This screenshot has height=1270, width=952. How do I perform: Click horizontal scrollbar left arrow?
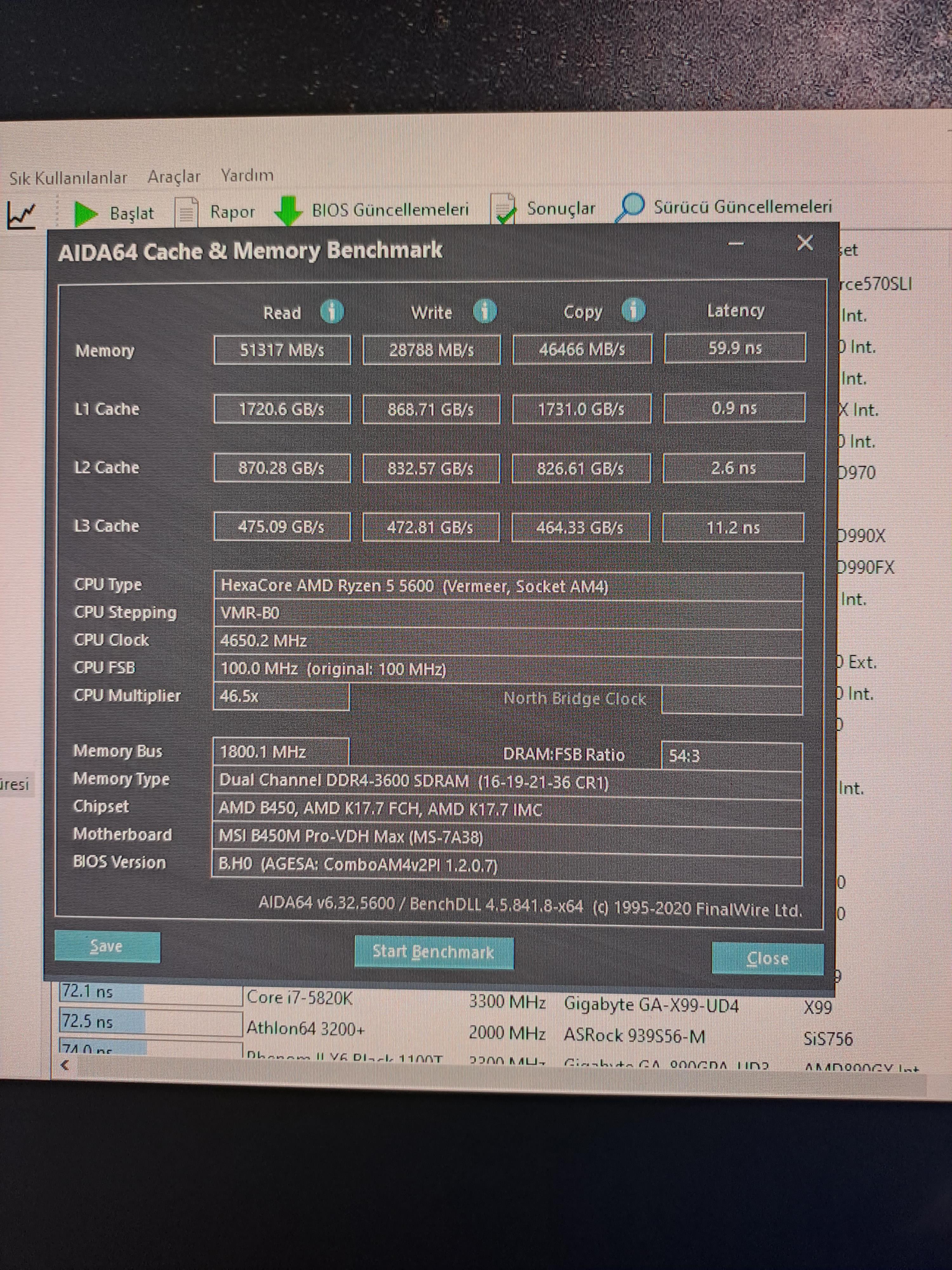pos(65,1066)
